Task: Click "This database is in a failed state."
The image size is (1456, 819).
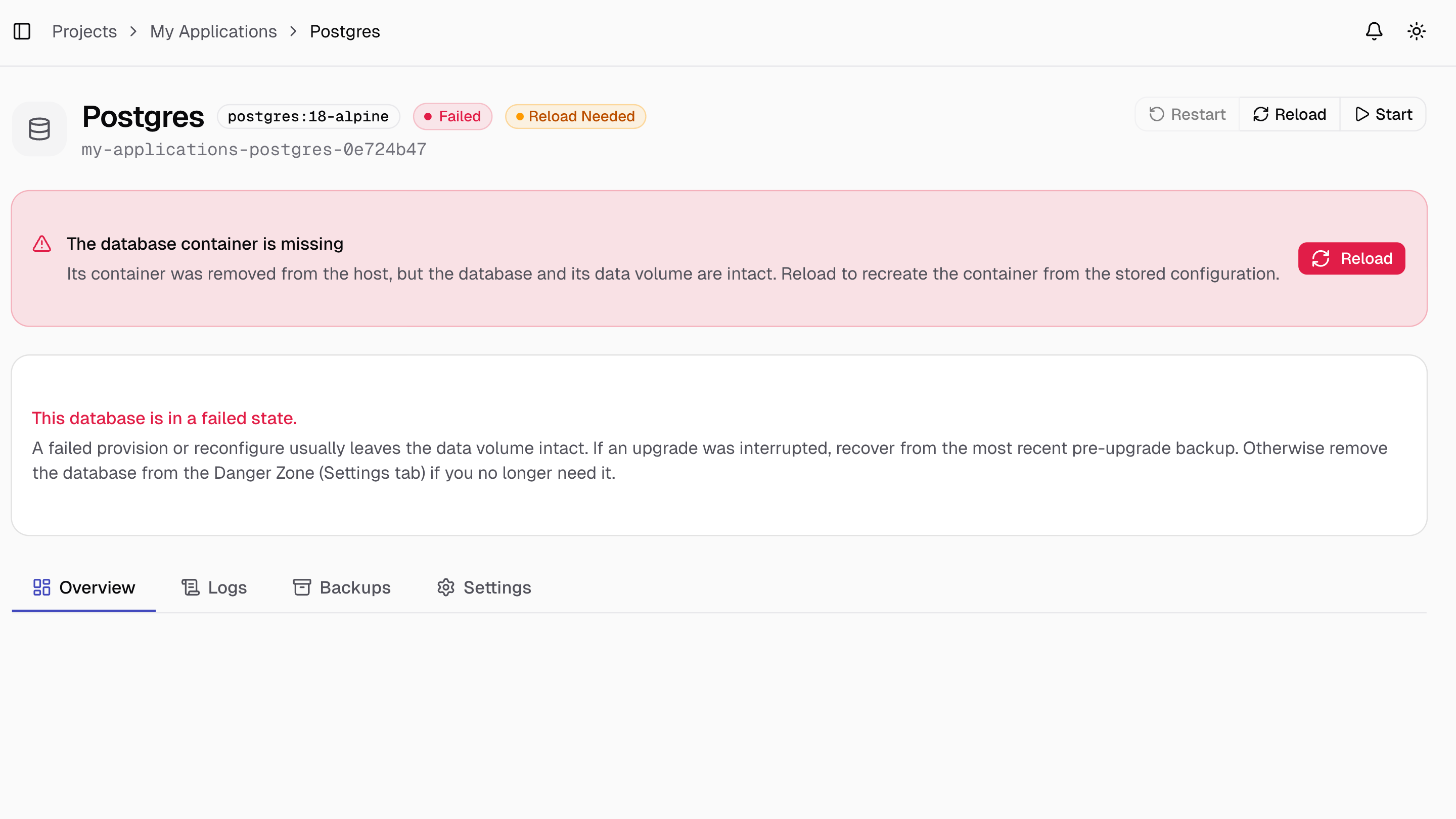Action: click(164, 418)
